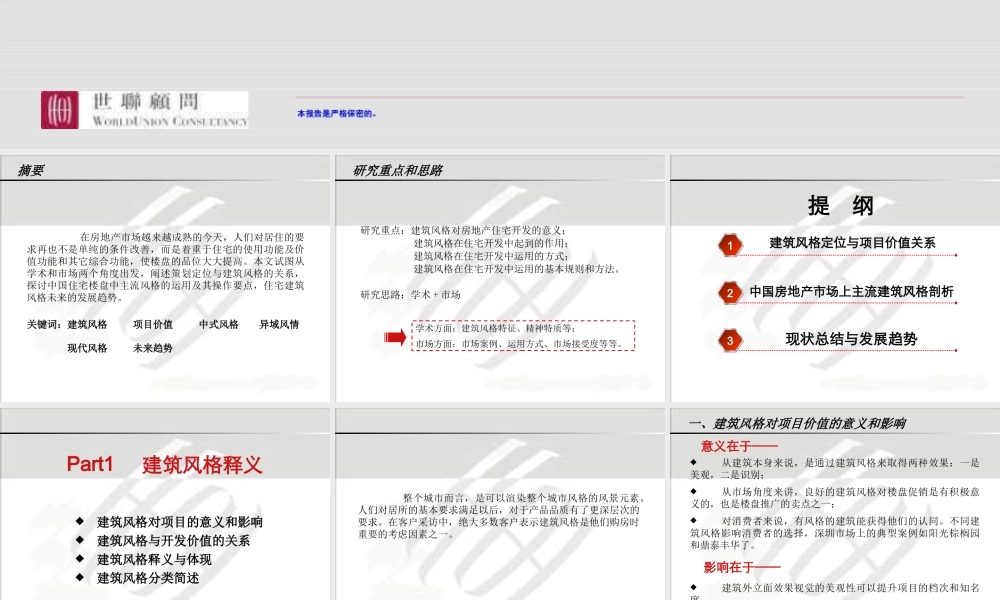
Task: Click outline item 现状总结与发展趋势
Action: coord(851,339)
